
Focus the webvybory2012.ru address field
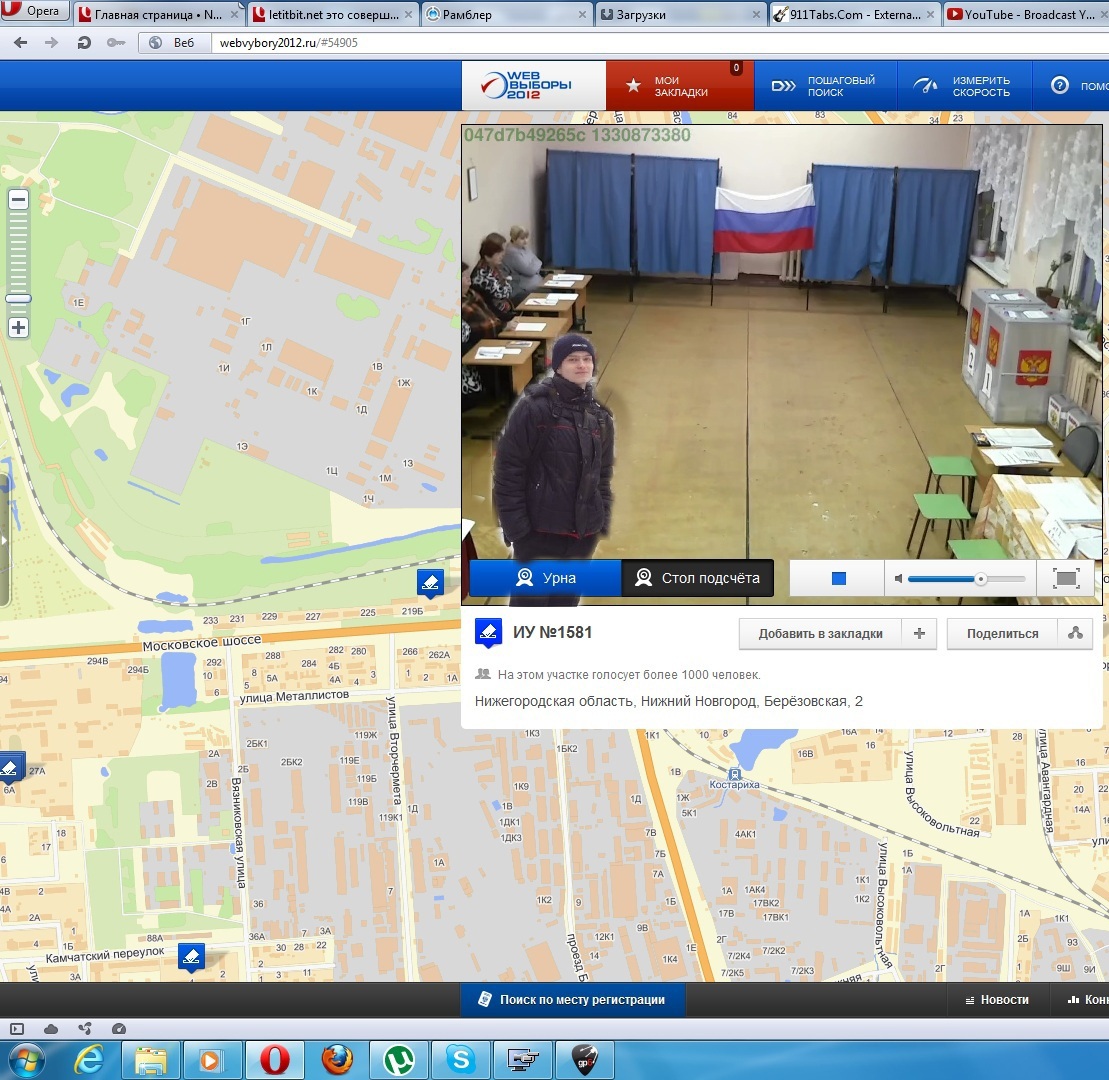coord(658,42)
